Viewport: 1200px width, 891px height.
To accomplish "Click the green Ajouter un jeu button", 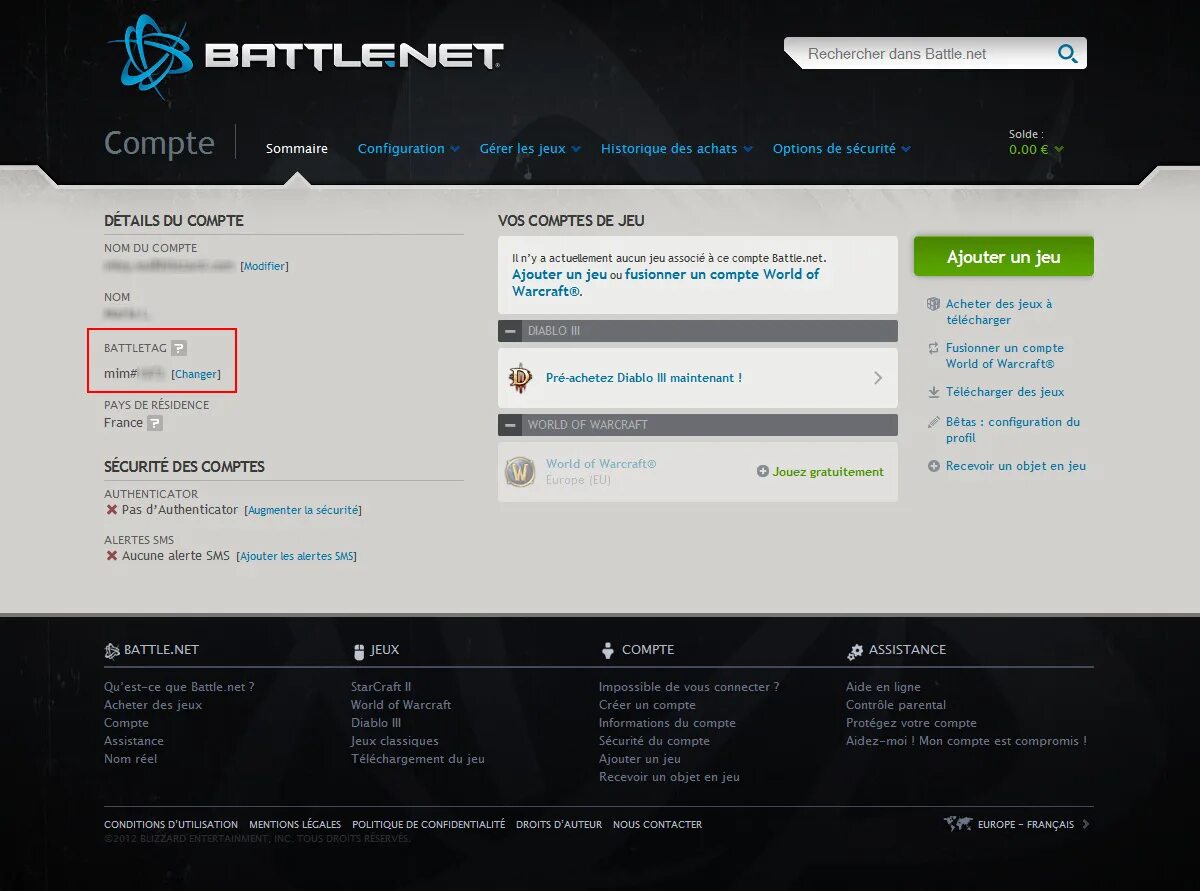I will (x=1003, y=256).
